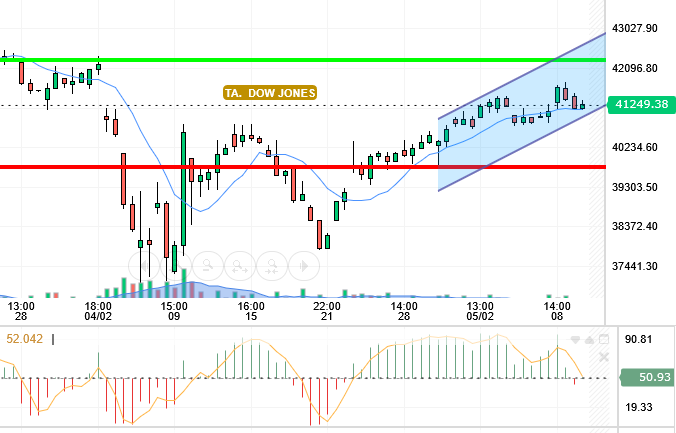Click the 13:00 28 time axis label
Screen dimensions: 676x433
(x=21, y=311)
